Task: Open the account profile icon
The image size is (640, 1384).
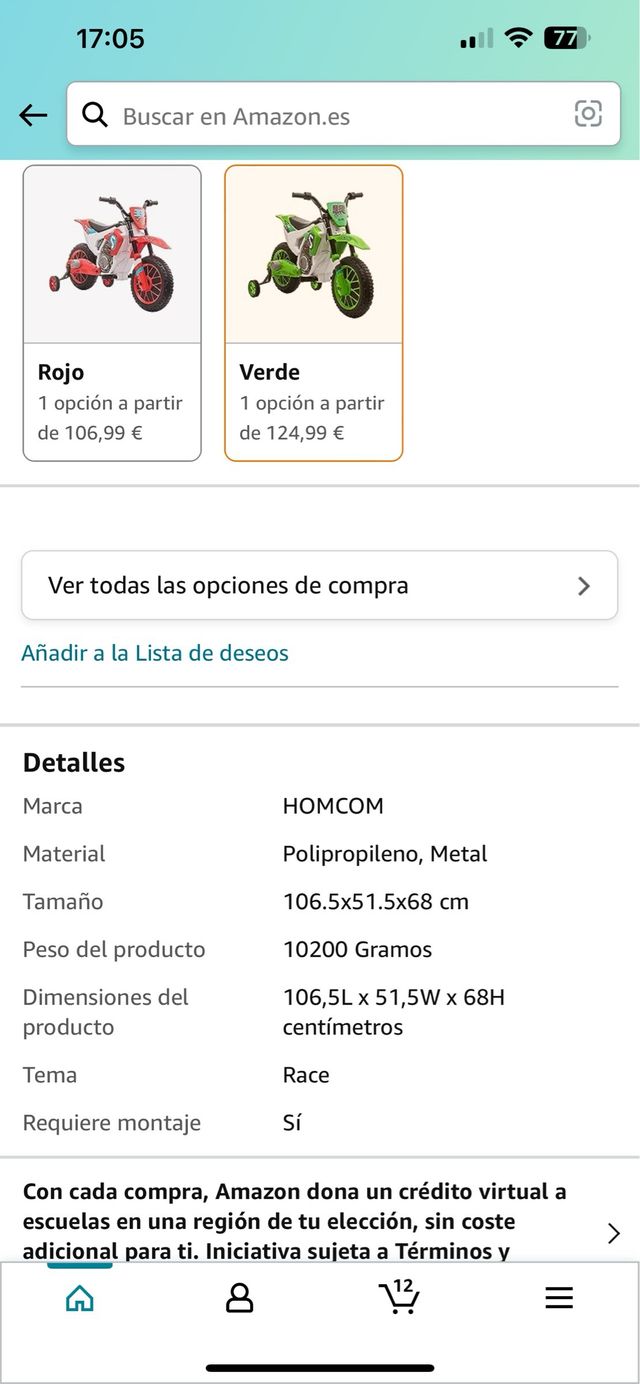Action: (x=239, y=1298)
